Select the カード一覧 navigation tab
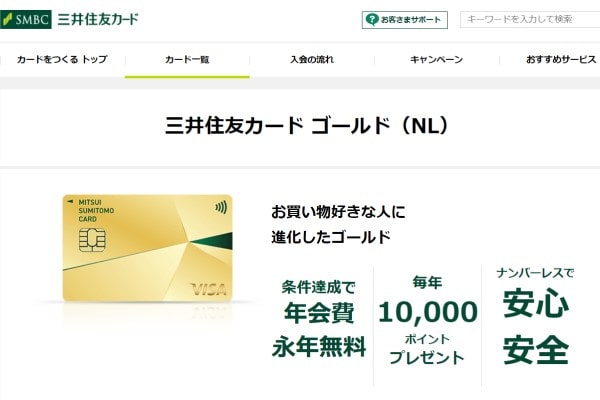Image resolution: width=600 pixels, height=400 pixels. [x=187, y=59]
